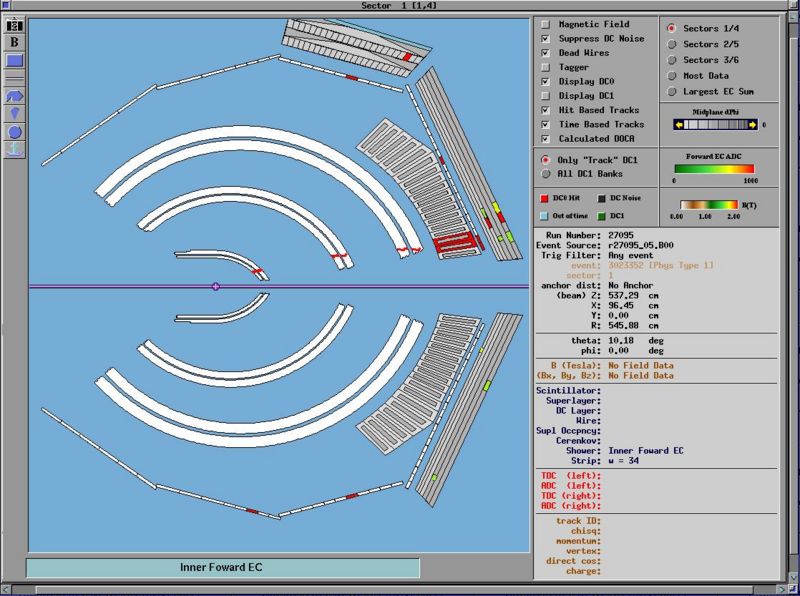800x596 pixels.
Task: Click the Midplane dPhi slider bar
Action: click(716, 125)
